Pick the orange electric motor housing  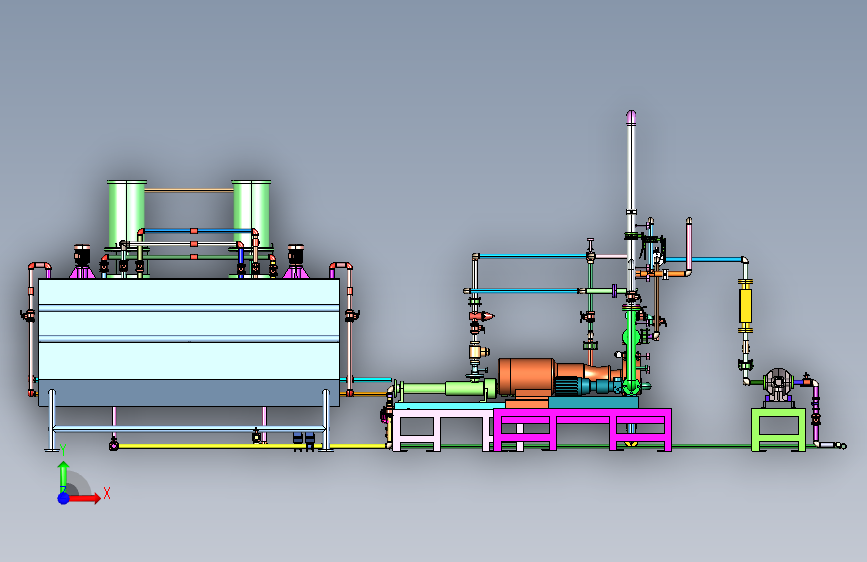click(526, 376)
